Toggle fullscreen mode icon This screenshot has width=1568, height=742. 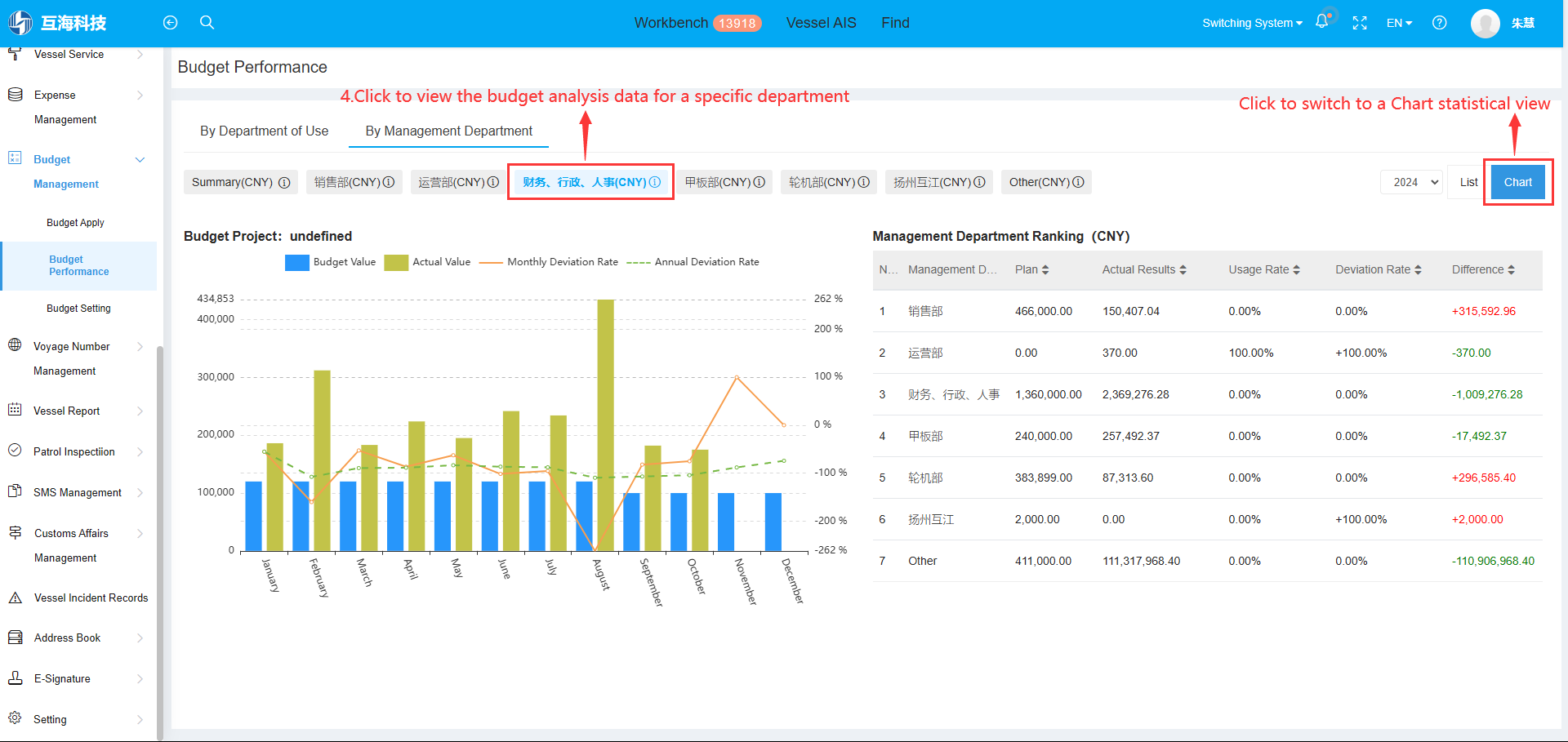click(1360, 23)
